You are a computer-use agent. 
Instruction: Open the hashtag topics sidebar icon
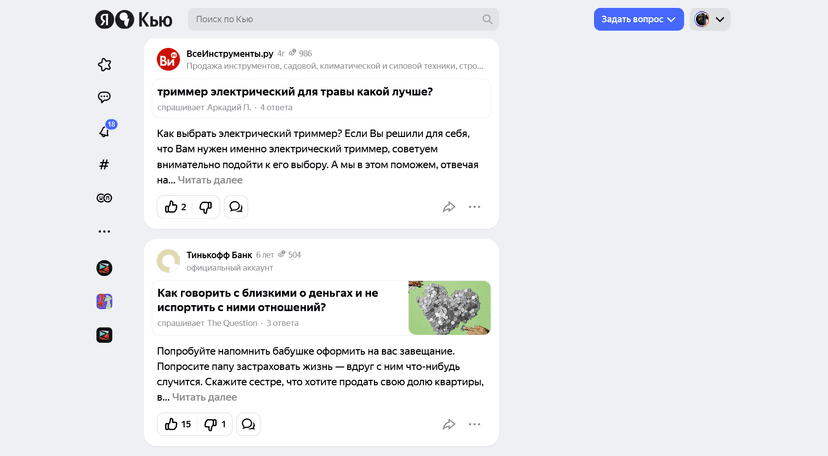[x=104, y=165]
